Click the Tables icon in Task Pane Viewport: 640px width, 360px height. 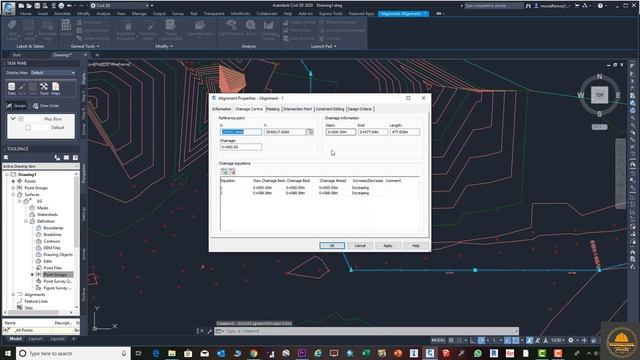click(x=33, y=88)
